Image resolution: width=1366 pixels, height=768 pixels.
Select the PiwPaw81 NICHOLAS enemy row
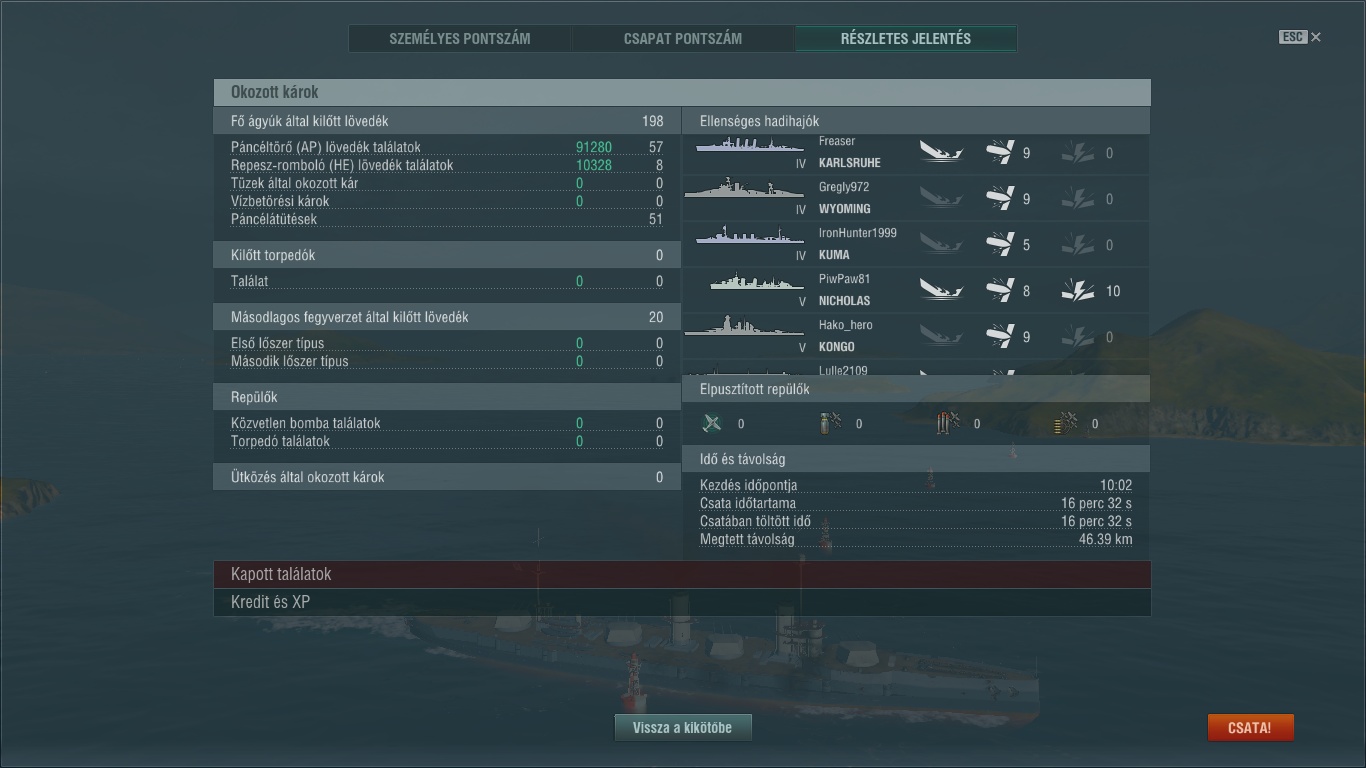pos(916,291)
